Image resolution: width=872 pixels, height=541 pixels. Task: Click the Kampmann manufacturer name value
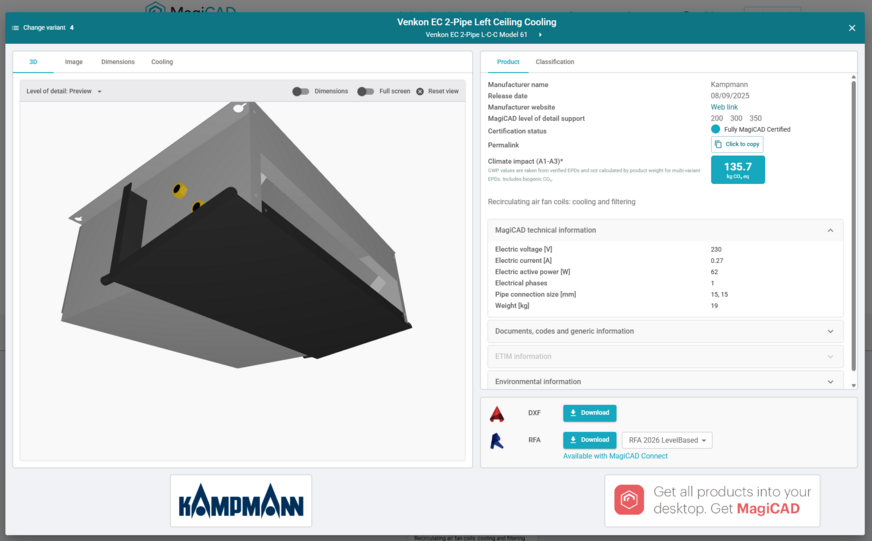coord(729,85)
